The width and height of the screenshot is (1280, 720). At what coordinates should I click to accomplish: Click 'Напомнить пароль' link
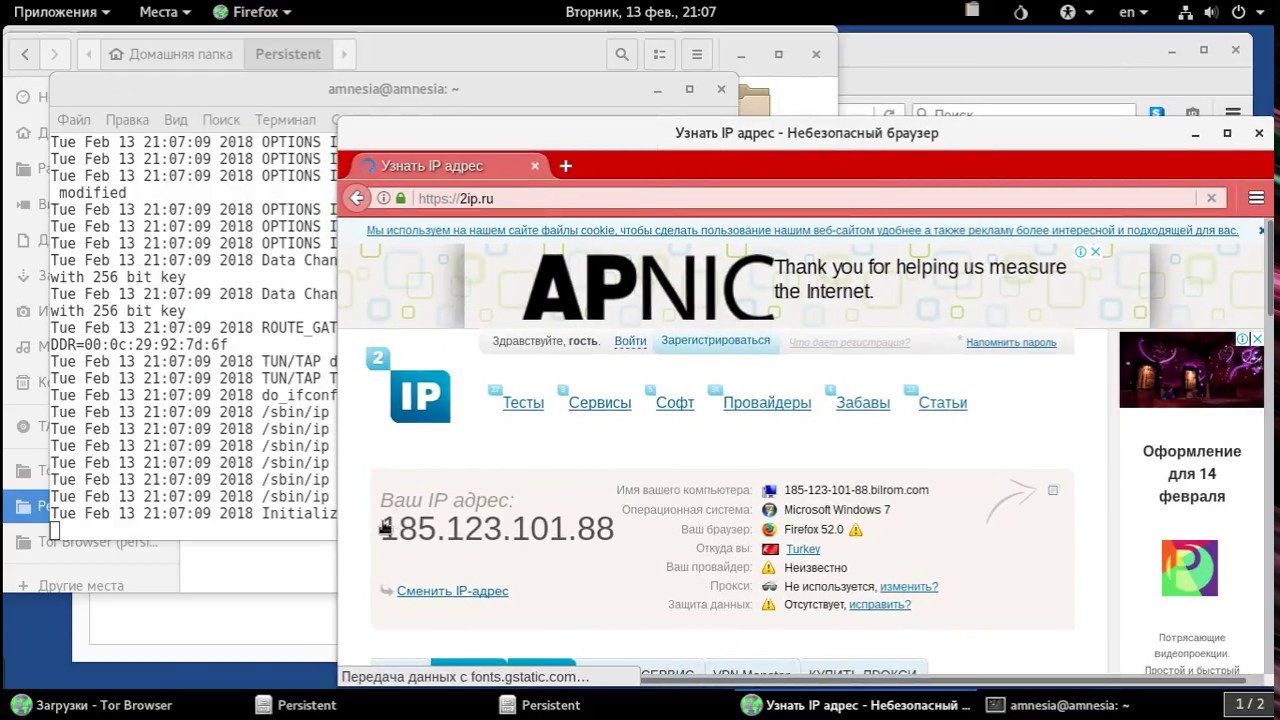1011,342
